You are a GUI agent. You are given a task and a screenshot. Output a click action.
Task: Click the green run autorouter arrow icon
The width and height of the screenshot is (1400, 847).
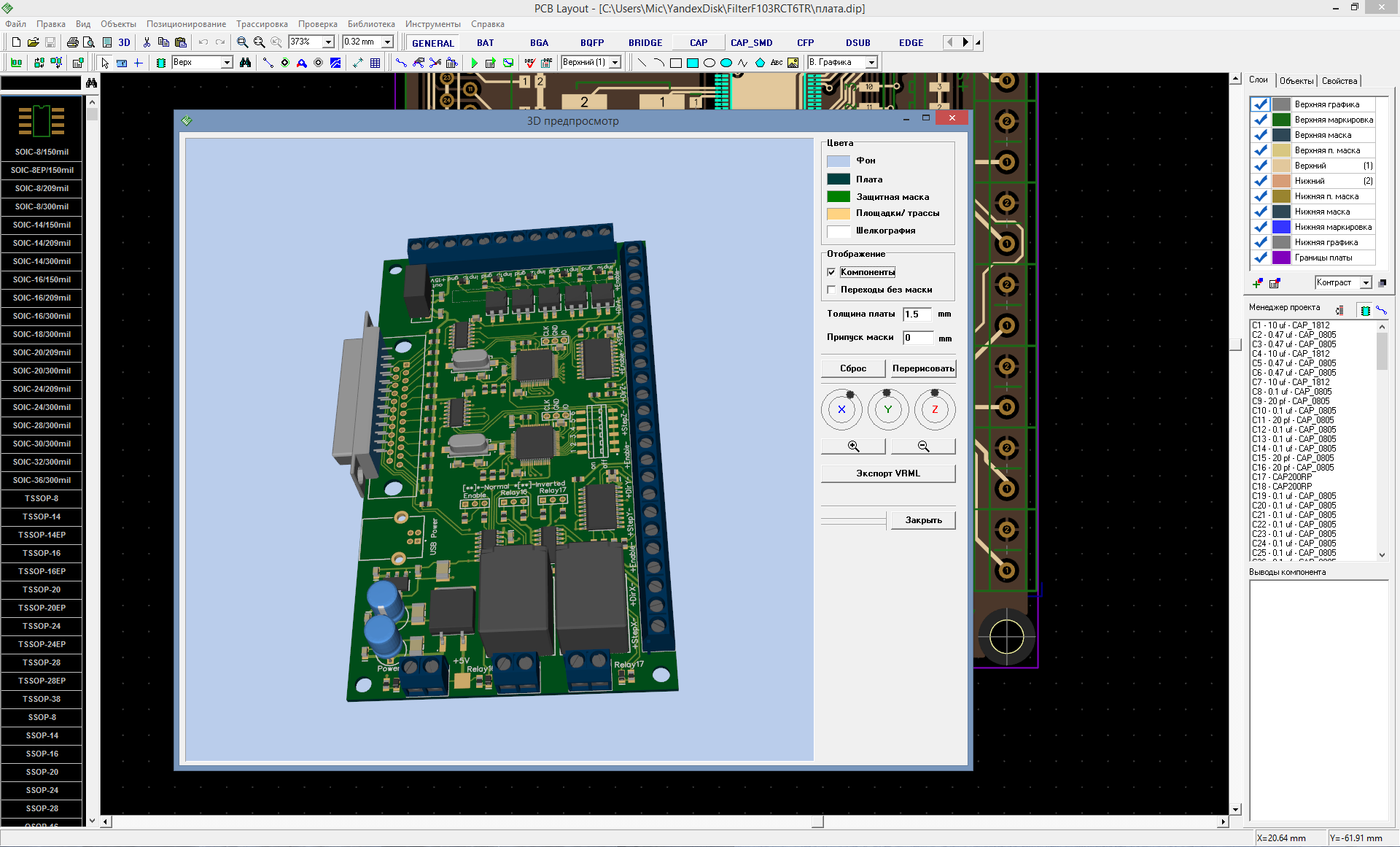pyautogui.click(x=474, y=63)
